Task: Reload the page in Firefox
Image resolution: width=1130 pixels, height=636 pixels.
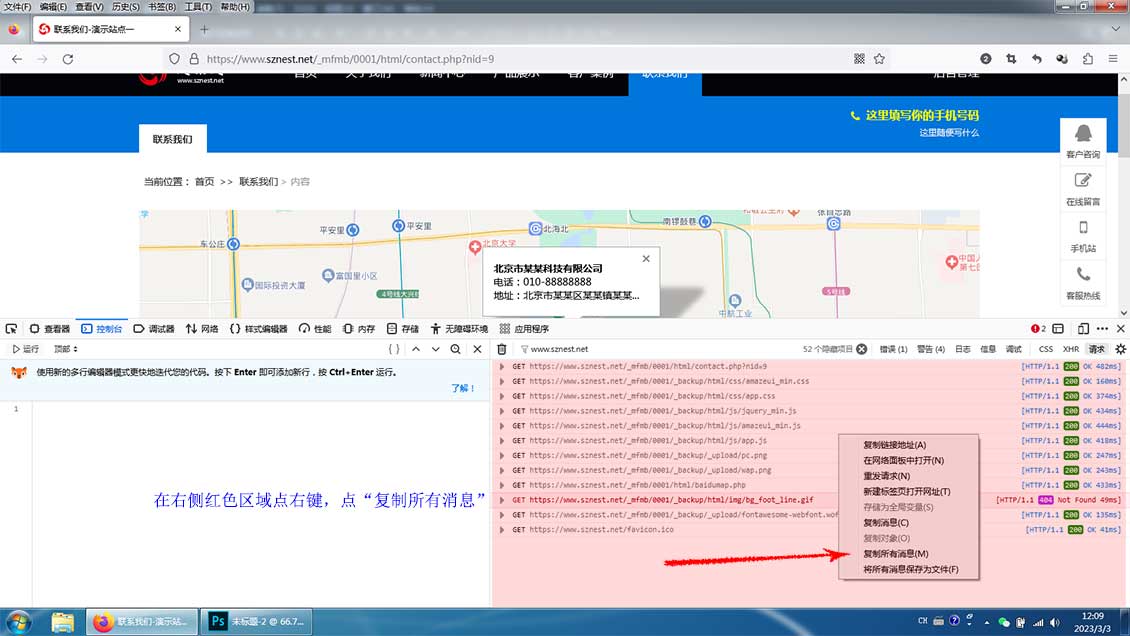Action: 68,59
